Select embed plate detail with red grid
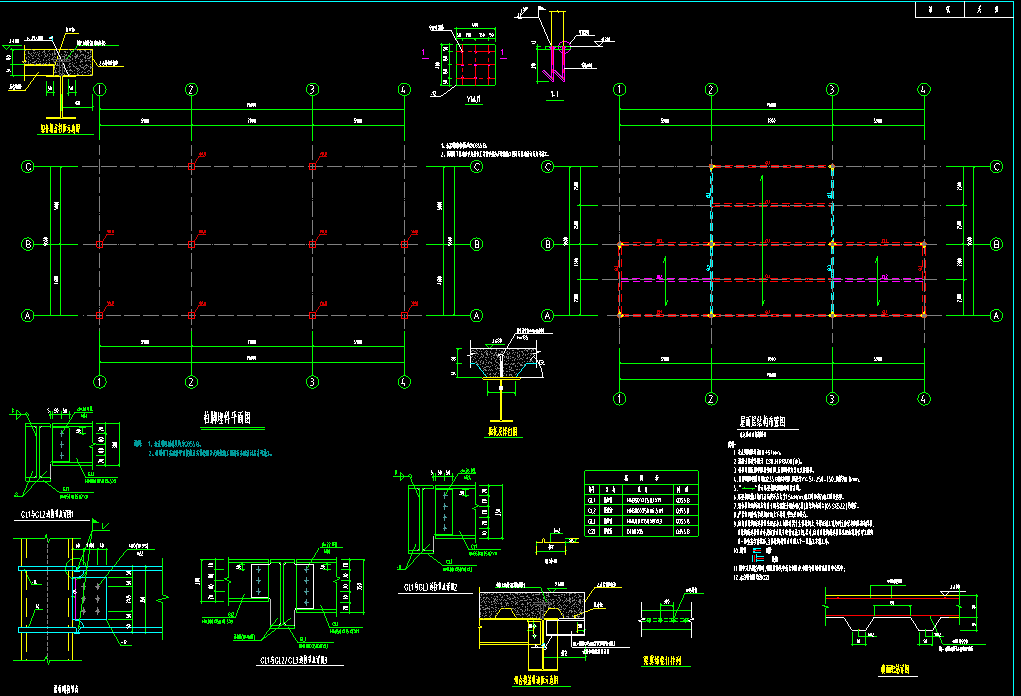The height and width of the screenshot is (696, 1021). coord(474,61)
